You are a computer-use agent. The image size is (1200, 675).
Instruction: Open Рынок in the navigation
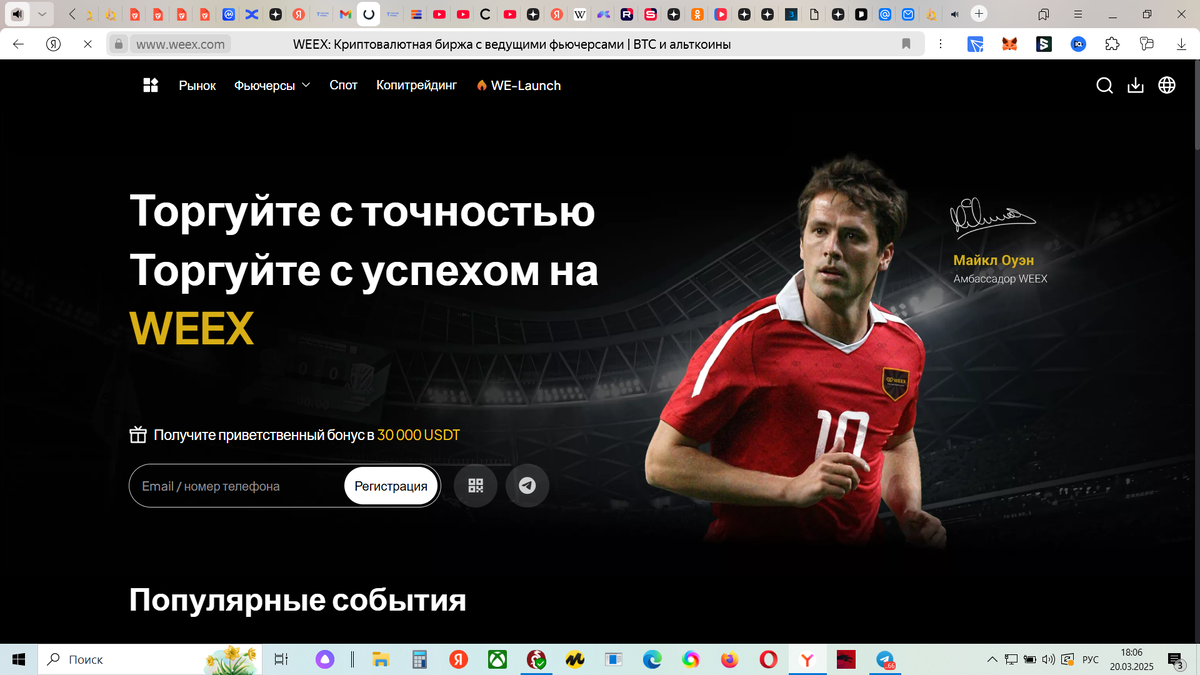click(x=197, y=85)
